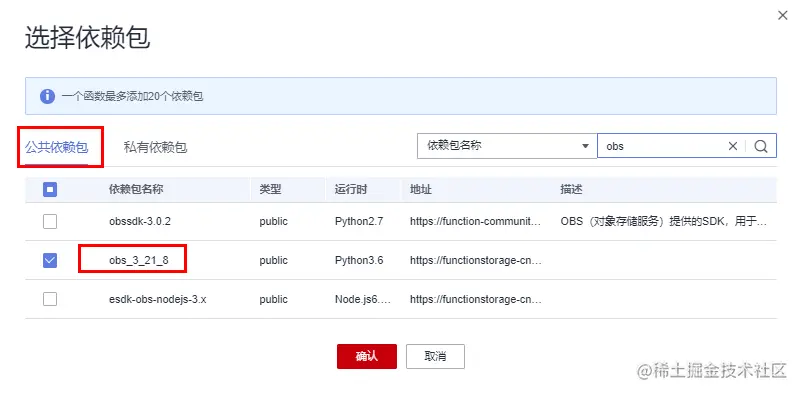Click public type in obs_3_21_8 row
This screenshot has width=801, height=394.
pos(273,261)
